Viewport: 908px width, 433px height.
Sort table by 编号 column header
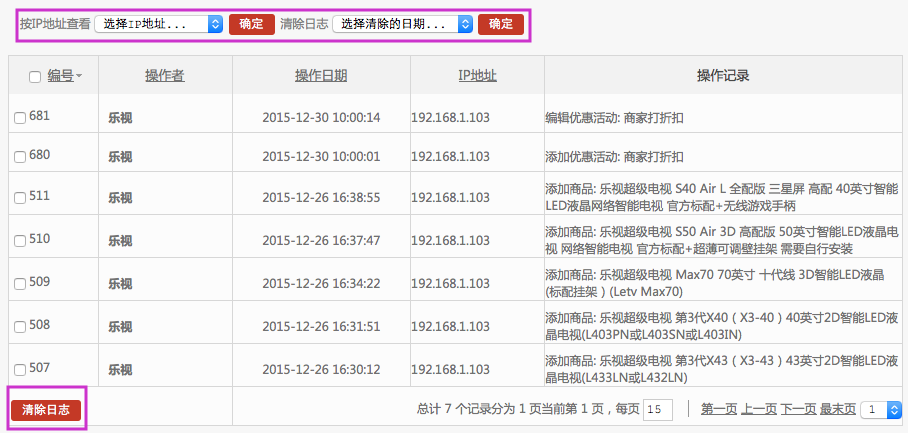pyautogui.click(x=60, y=75)
